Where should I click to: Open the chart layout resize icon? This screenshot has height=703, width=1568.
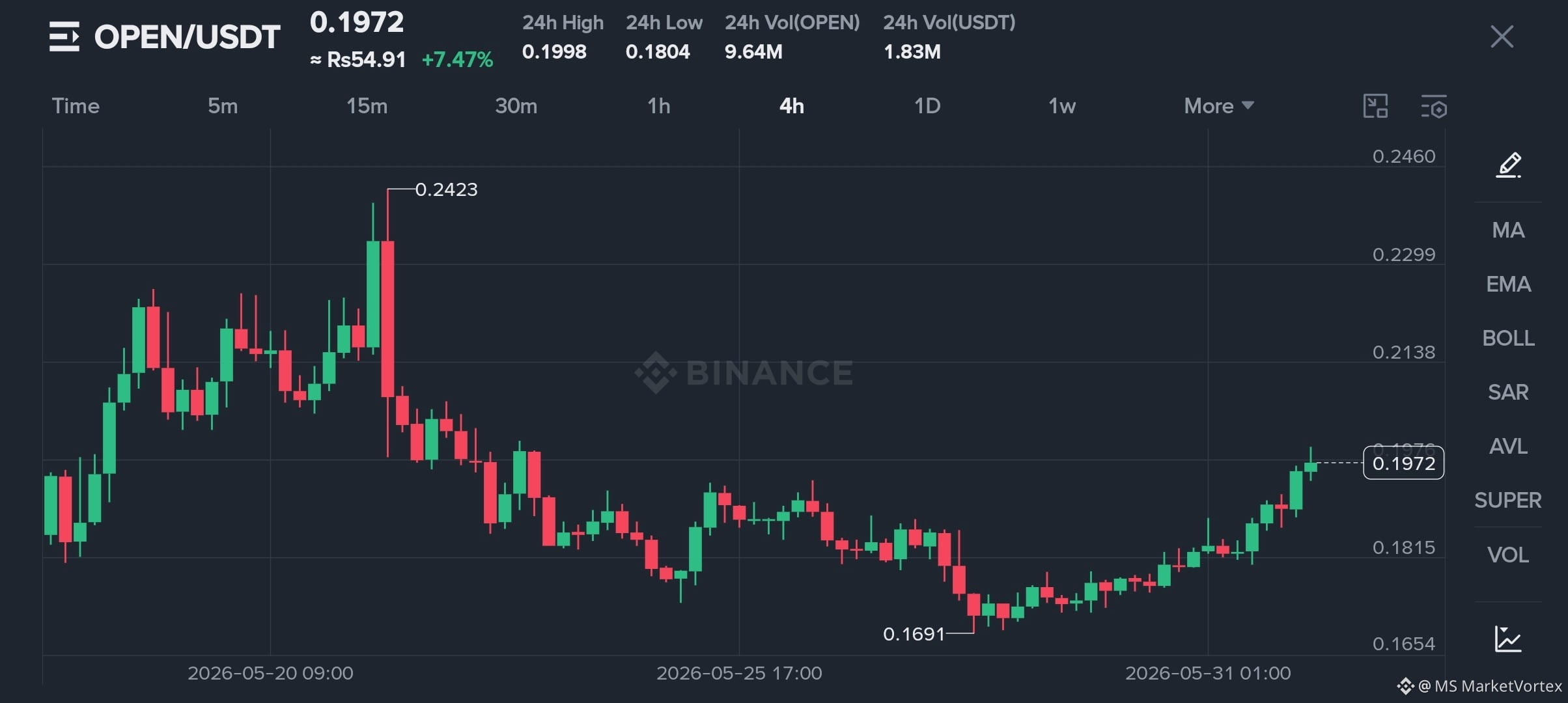tap(1375, 106)
